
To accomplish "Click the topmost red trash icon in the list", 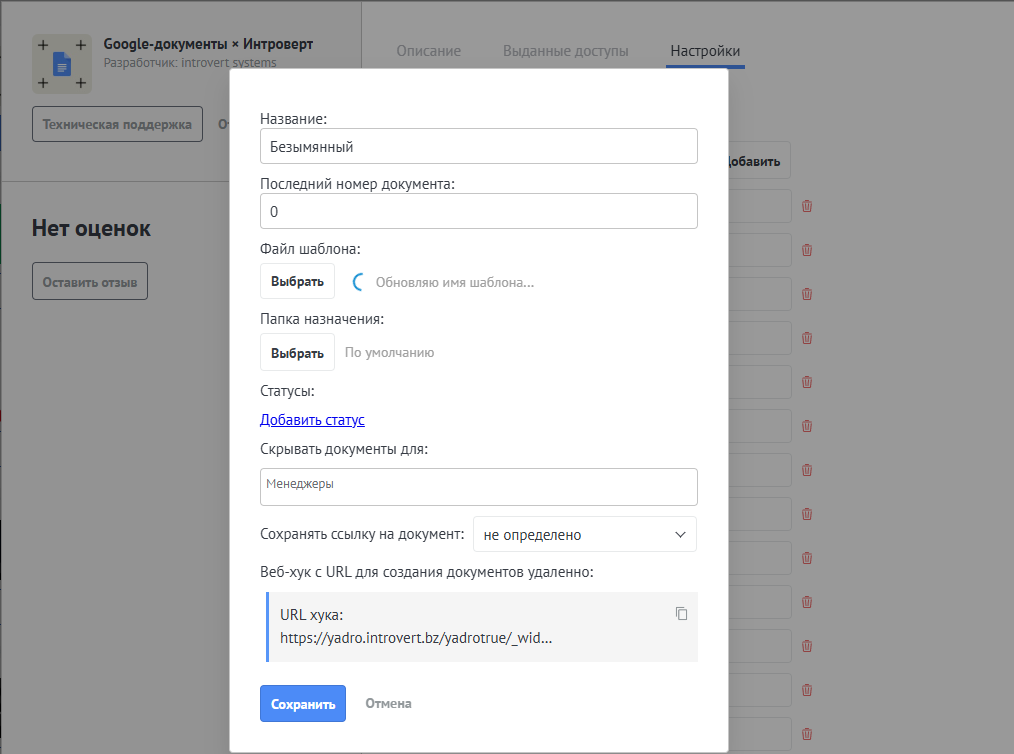I will [x=807, y=206].
